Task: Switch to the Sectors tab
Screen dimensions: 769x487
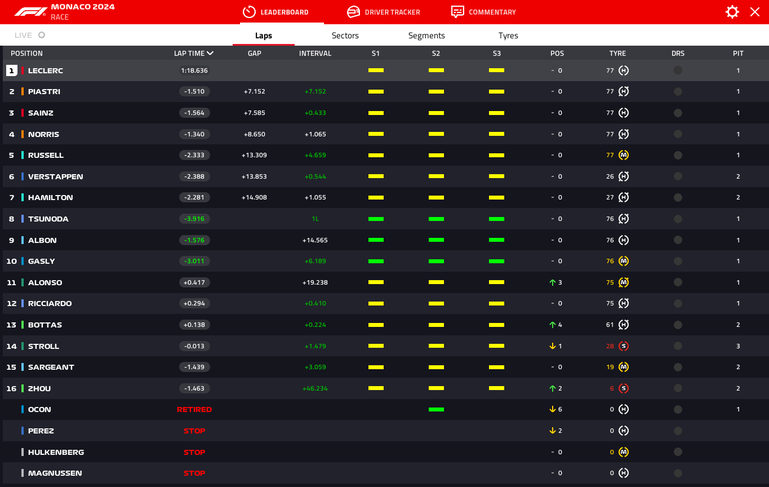Action: [345, 35]
